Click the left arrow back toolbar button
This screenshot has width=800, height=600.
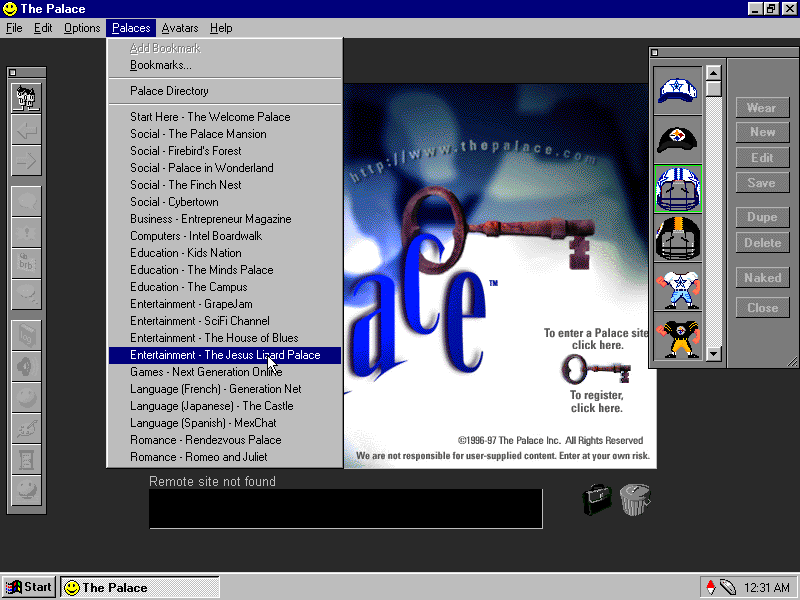click(x=26, y=130)
